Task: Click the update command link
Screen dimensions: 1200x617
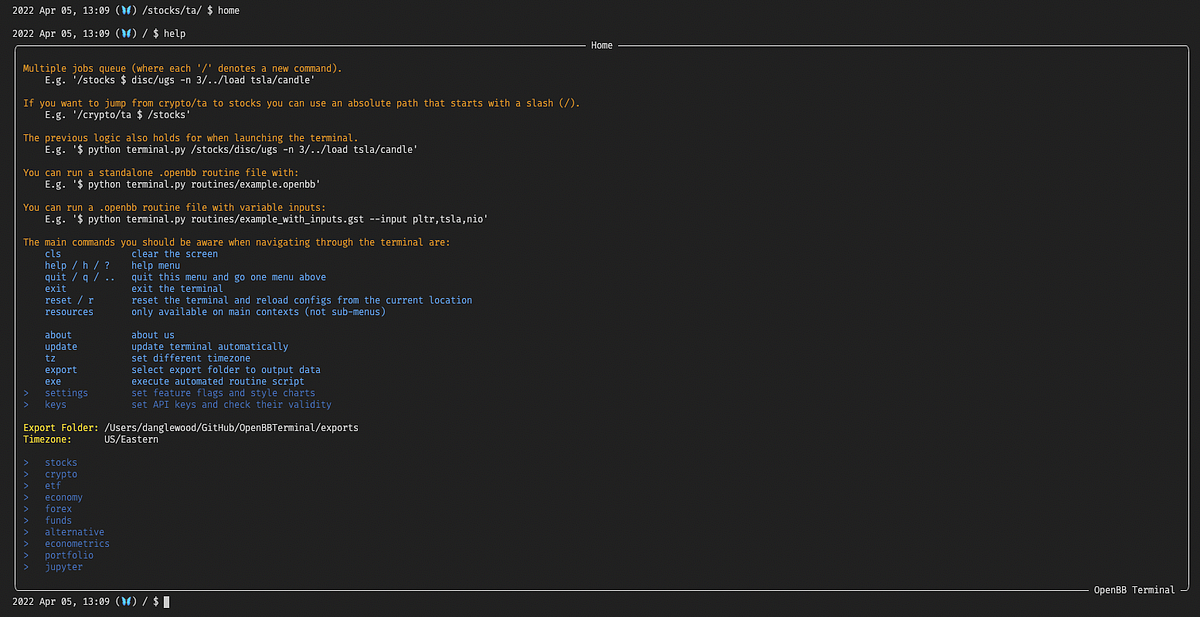Action: (x=60, y=346)
